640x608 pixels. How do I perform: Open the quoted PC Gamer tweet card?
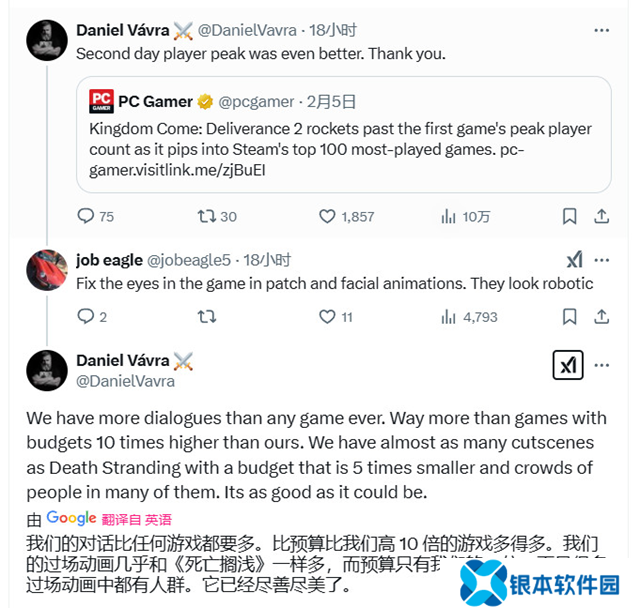tap(344, 134)
